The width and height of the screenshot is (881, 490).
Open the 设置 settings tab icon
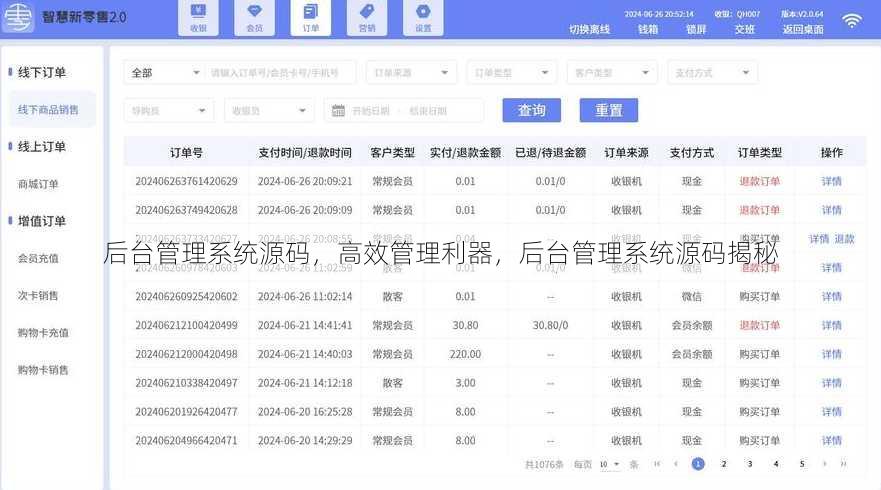(423, 17)
